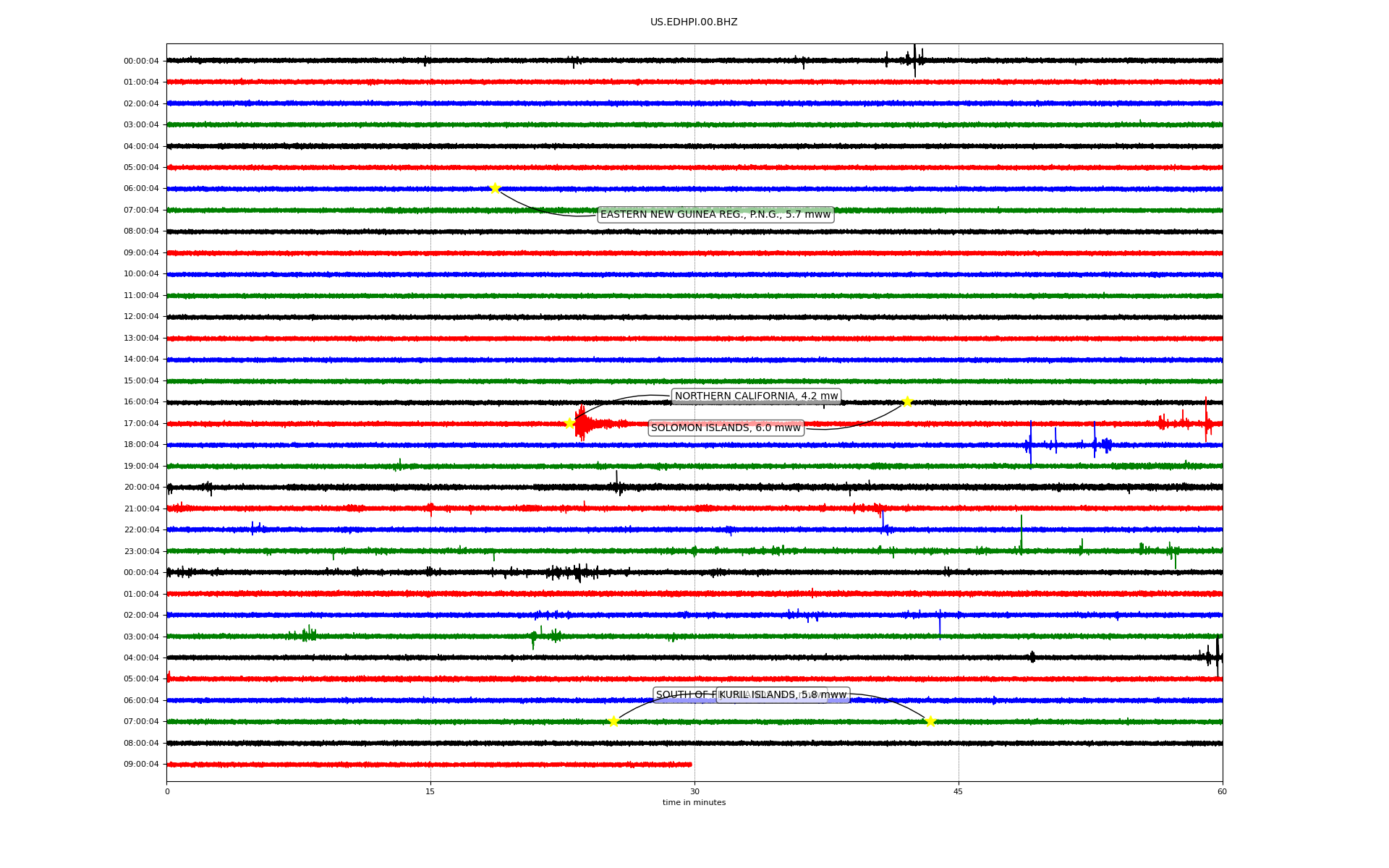The width and height of the screenshot is (1389, 868).
Task: Click the 10:00:04 trace time label
Action: point(141,274)
